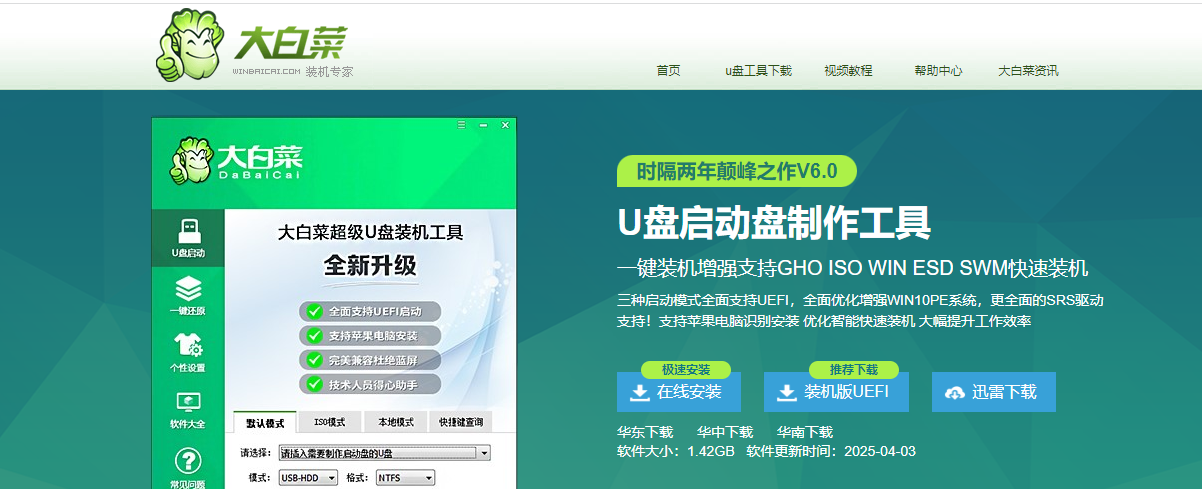Select the U盘启动 sidebar icon
Image resolution: width=1202 pixels, height=489 pixels.
click(188, 238)
